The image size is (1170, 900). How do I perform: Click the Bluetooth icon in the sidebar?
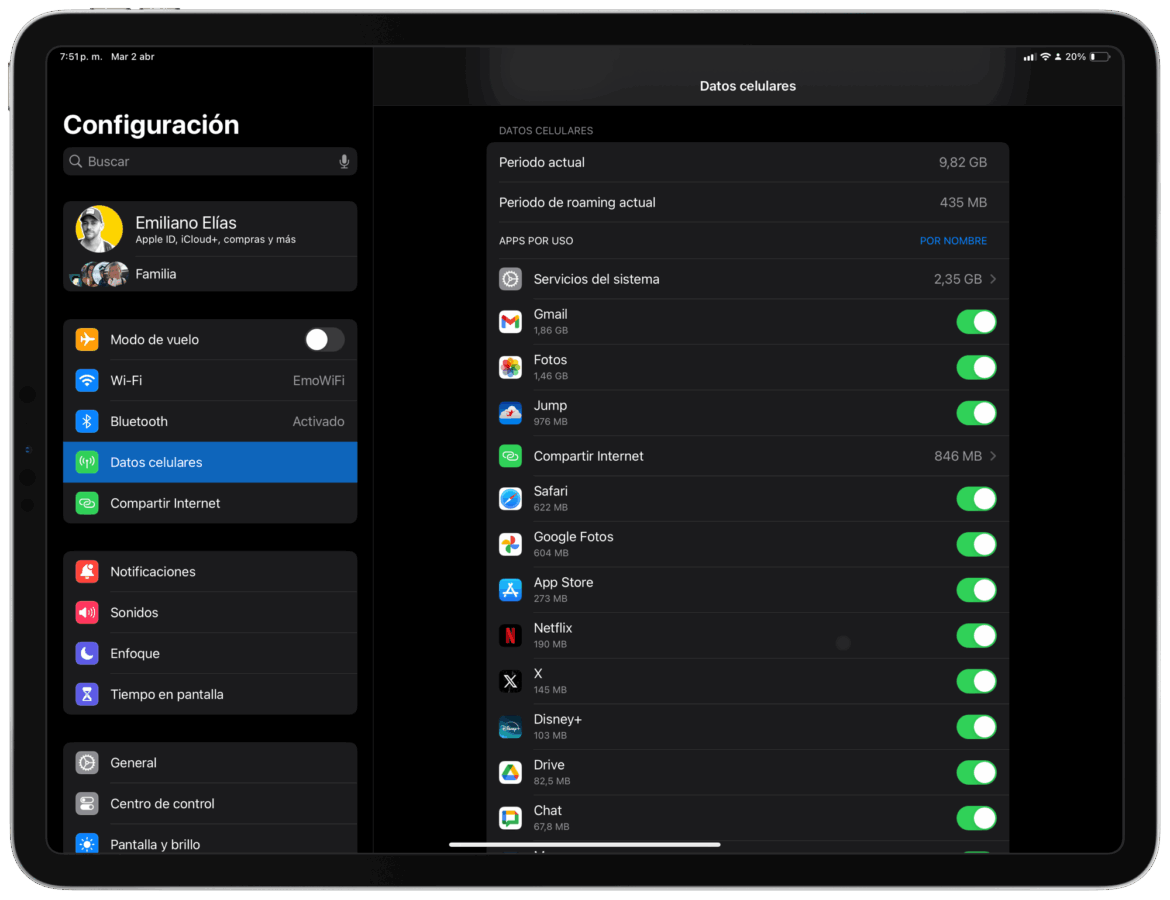click(x=86, y=421)
